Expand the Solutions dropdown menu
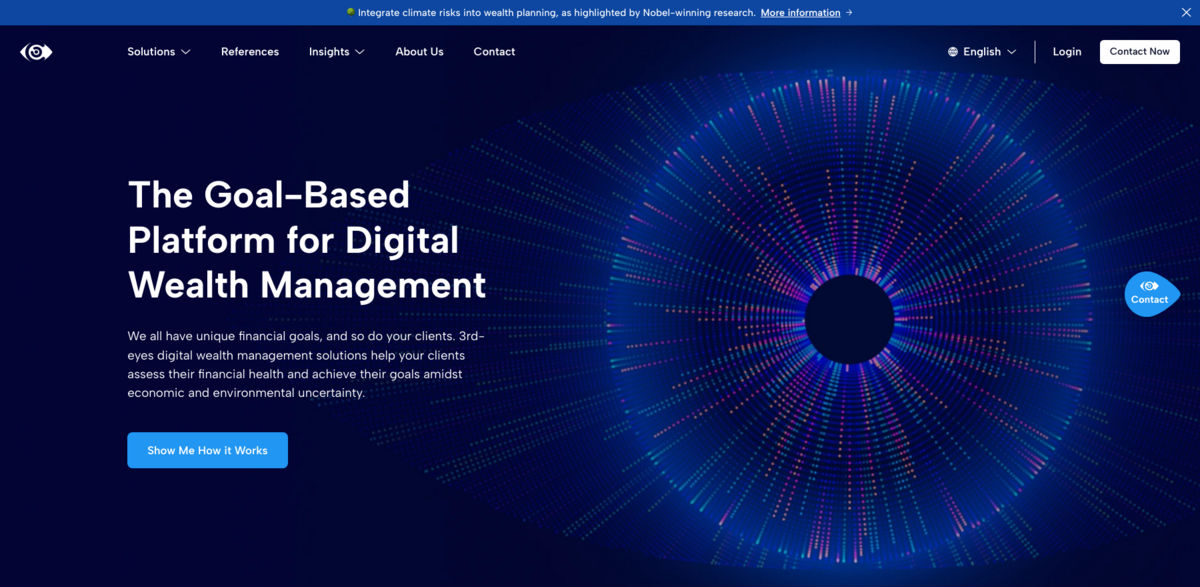This screenshot has width=1200, height=587. pos(158,51)
